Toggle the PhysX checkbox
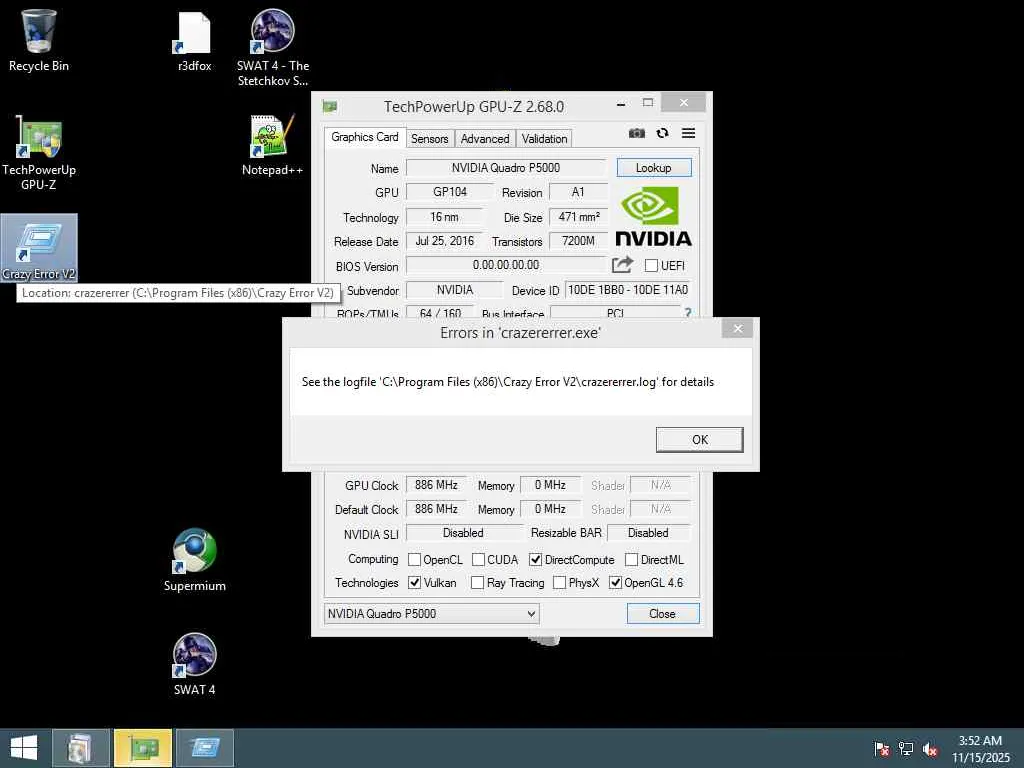Screen dimensions: 1024x768 pos(559,583)
